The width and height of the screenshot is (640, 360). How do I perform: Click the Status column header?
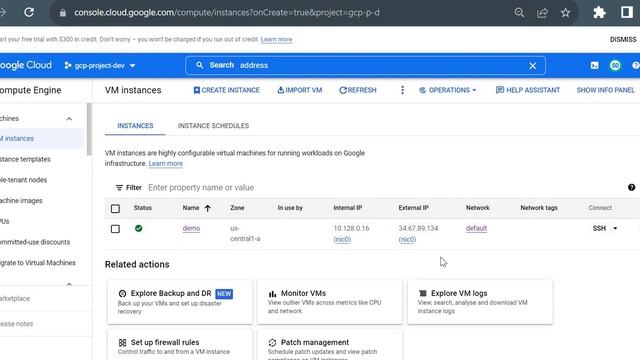pos(142,208)
